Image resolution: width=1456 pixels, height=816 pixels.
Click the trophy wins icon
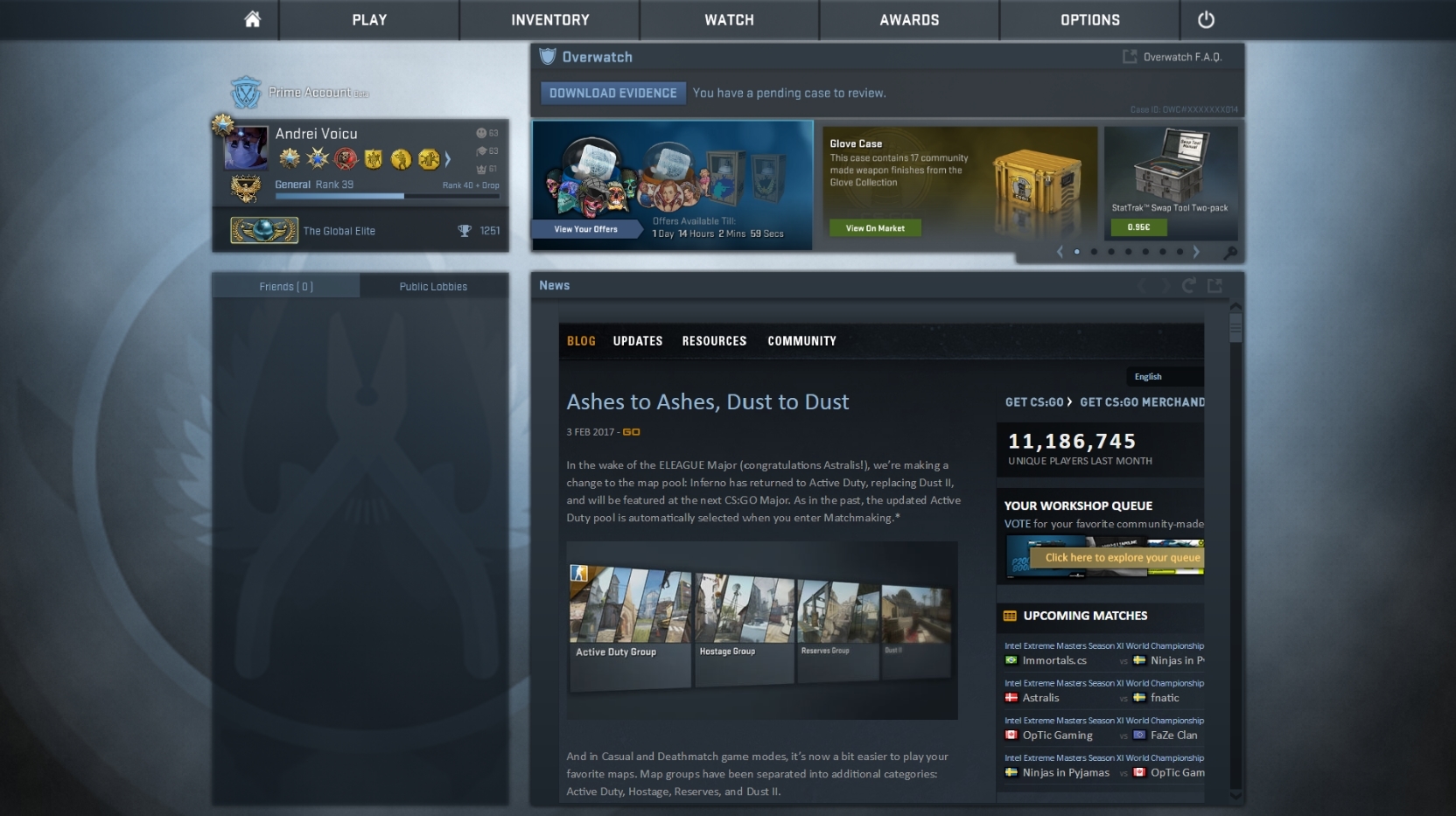[x=465, y=231]
